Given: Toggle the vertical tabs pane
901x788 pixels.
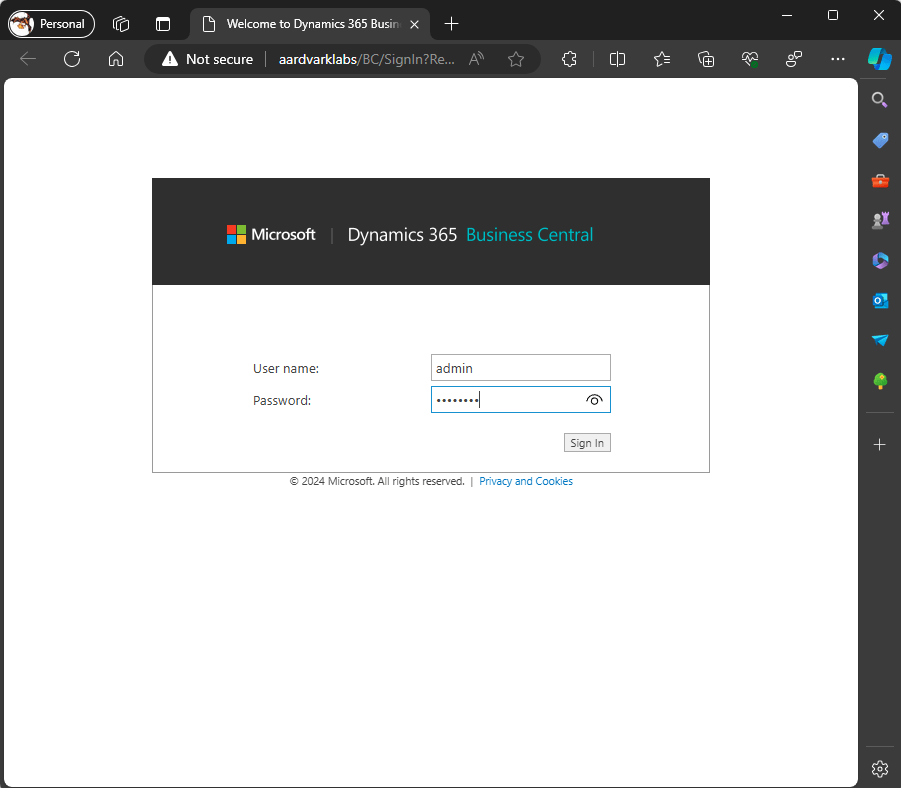Looking at the screenshot, I should pyautogui.click(x=163, y=24).
